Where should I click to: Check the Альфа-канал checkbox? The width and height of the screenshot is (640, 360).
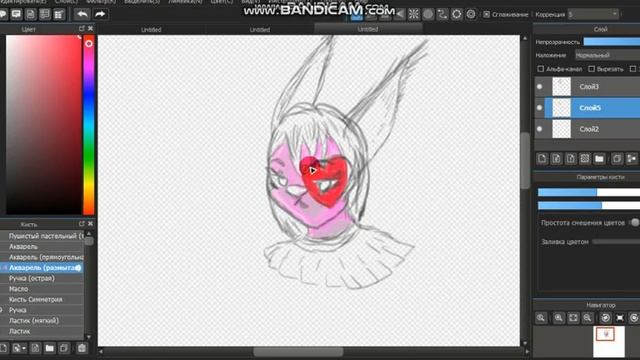click(541, 69)
